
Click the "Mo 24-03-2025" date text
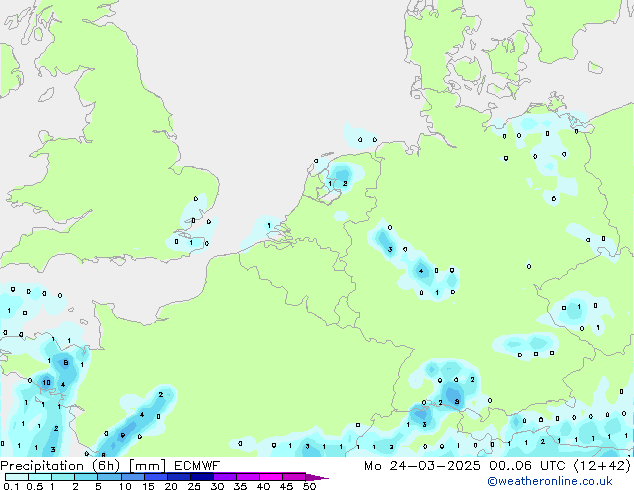[x=422, y=466]
